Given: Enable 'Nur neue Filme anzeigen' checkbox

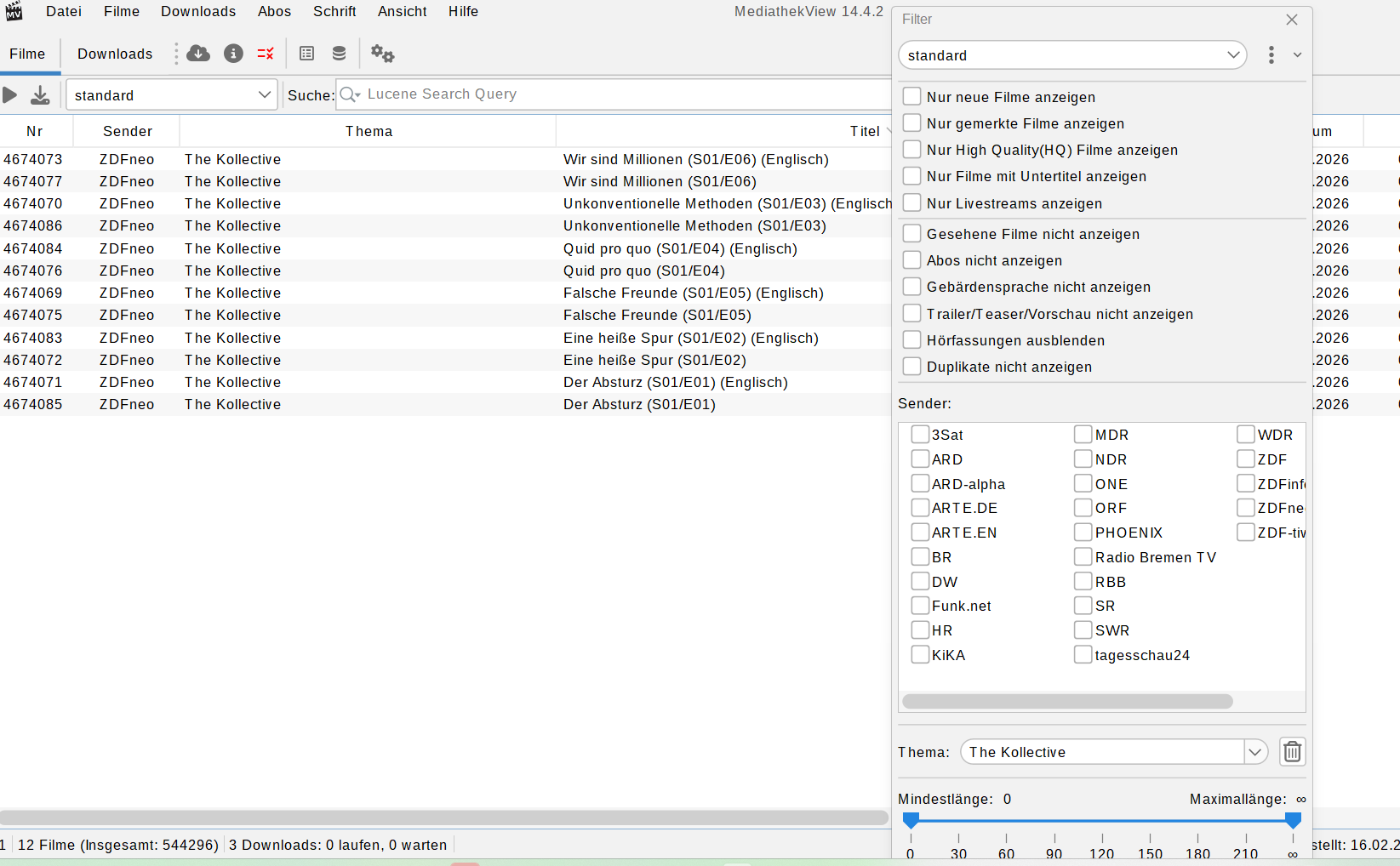Looking at the screenshot, I should 911,97.
